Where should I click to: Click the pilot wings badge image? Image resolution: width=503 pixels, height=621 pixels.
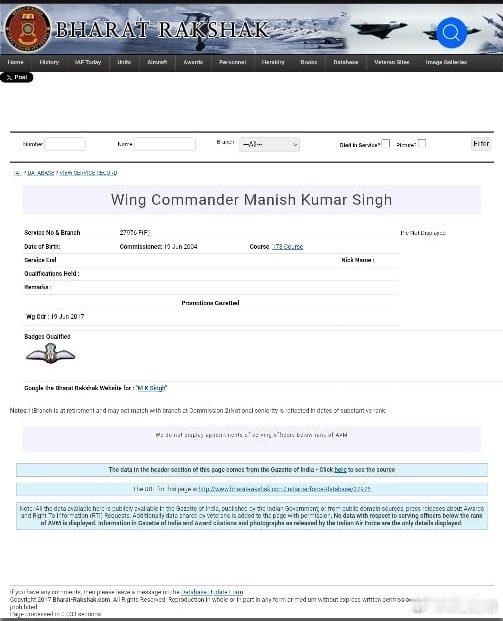[x=50, y=354]
